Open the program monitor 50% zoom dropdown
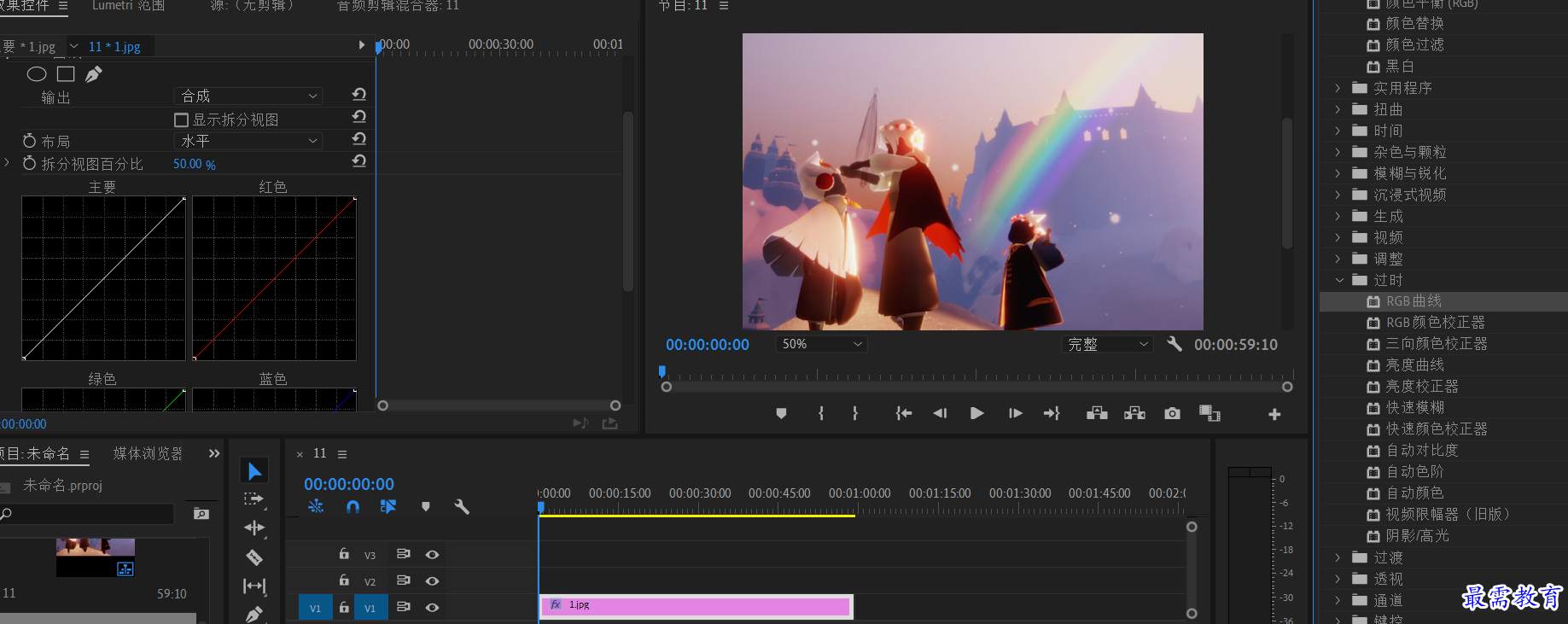This screenshot has width=1568, height=624. point(820,344)
